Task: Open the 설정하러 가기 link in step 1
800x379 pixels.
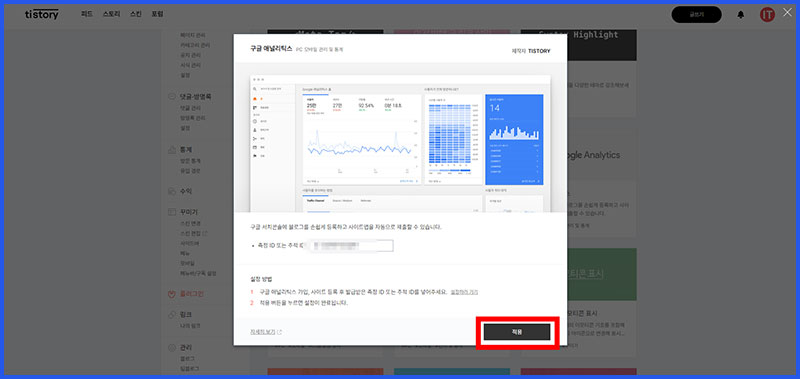Action: (x=464, y=292)
